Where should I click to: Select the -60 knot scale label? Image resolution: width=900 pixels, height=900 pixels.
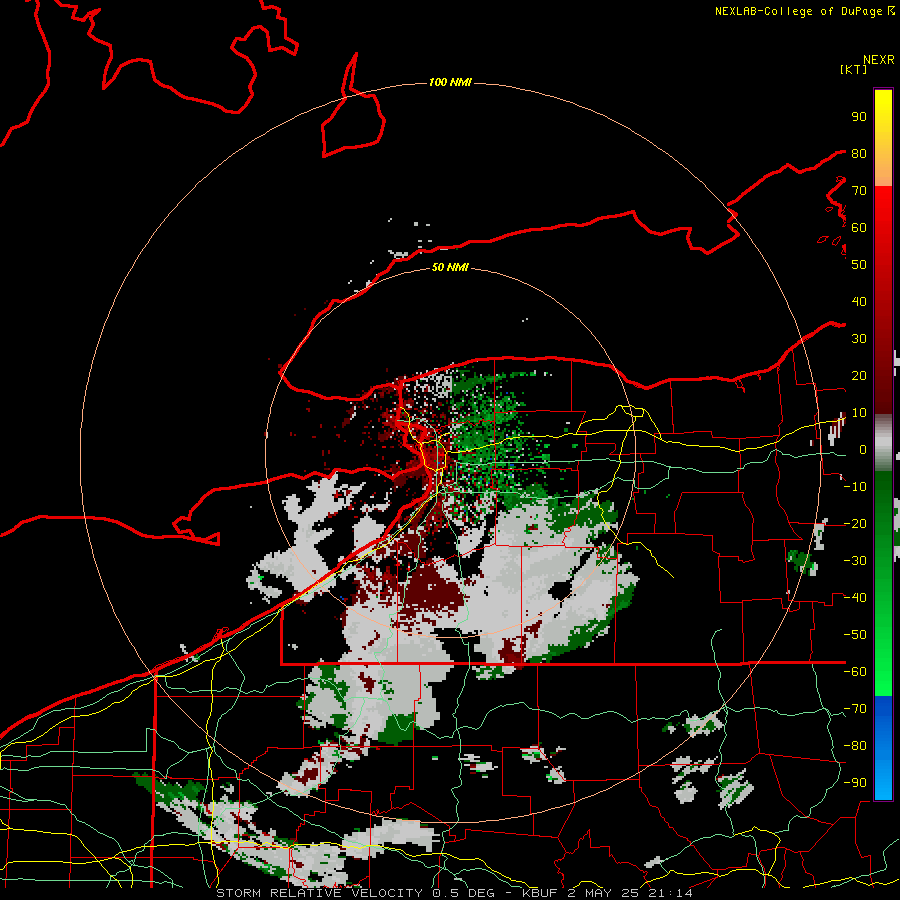pyautogui.click(x=855, y=672)
